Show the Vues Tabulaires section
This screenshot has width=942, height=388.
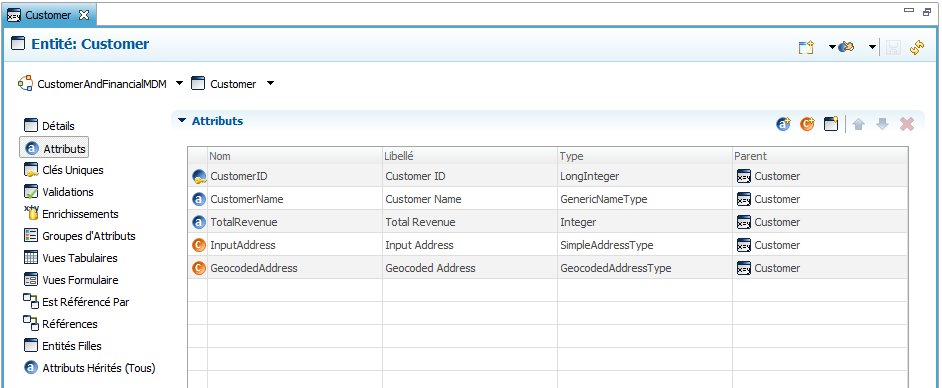click(80, 258)
